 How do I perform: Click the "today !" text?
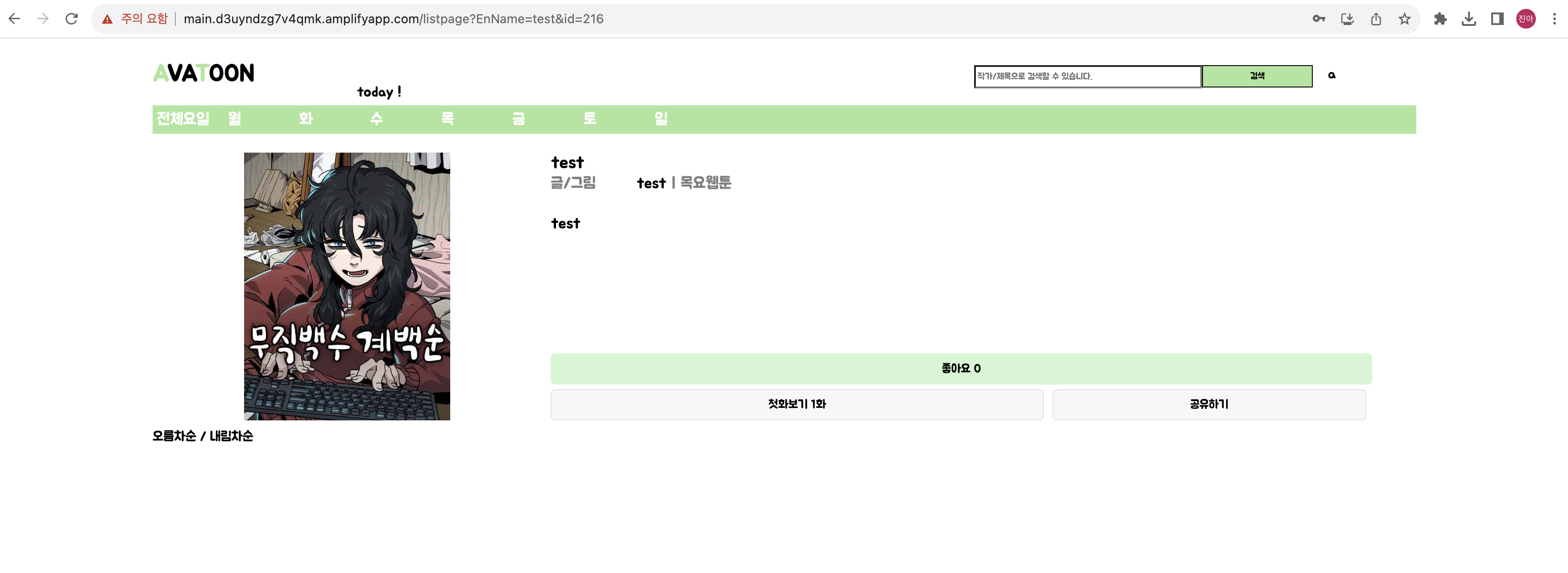(x=379, y=92)
